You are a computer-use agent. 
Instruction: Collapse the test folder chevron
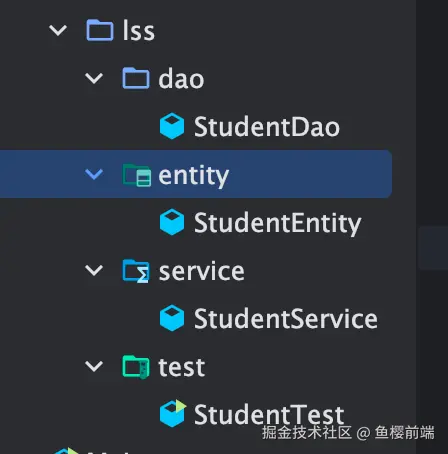click(x=94, y=366)
